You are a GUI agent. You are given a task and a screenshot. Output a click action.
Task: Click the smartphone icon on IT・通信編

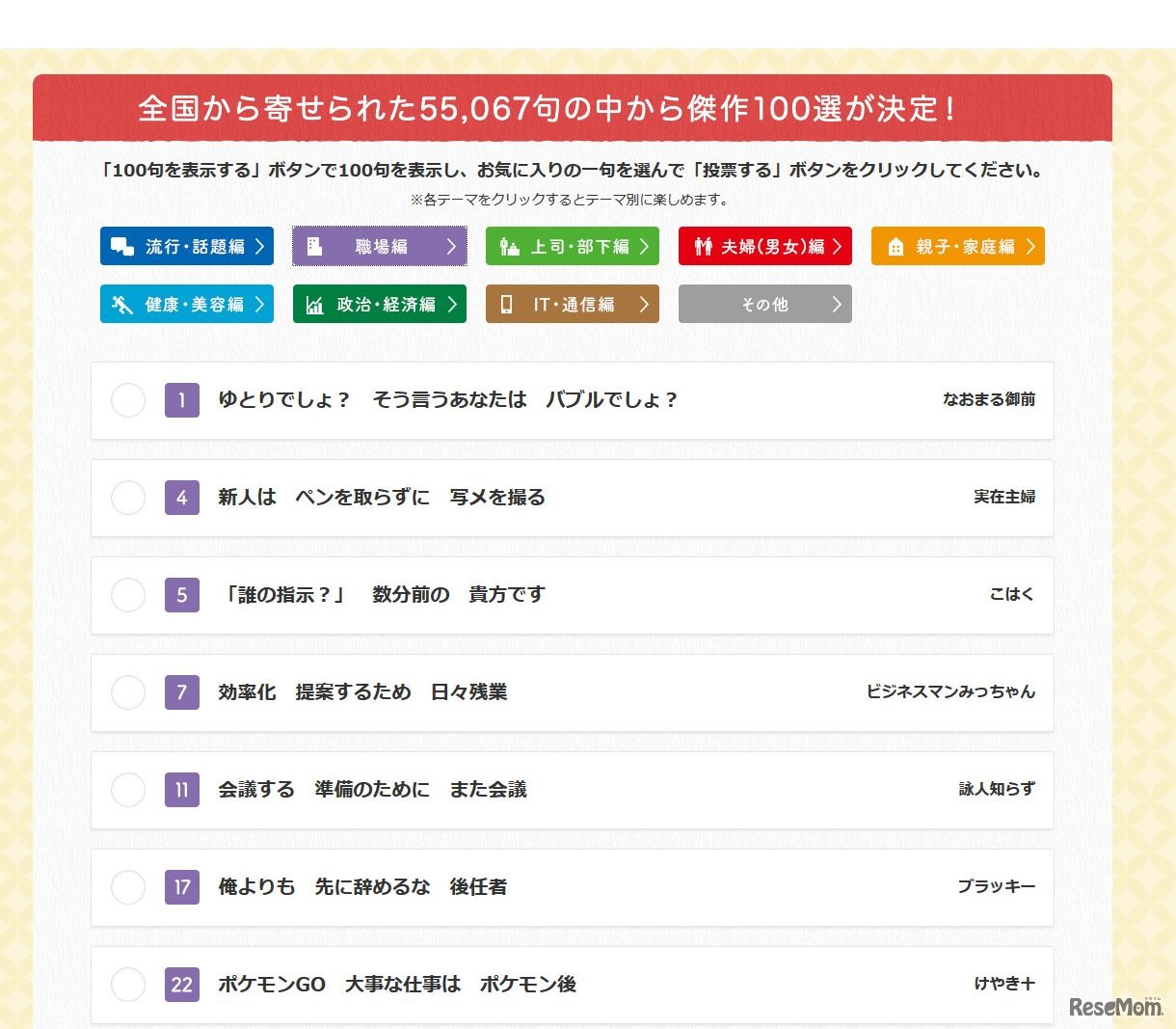pos(506,305)
